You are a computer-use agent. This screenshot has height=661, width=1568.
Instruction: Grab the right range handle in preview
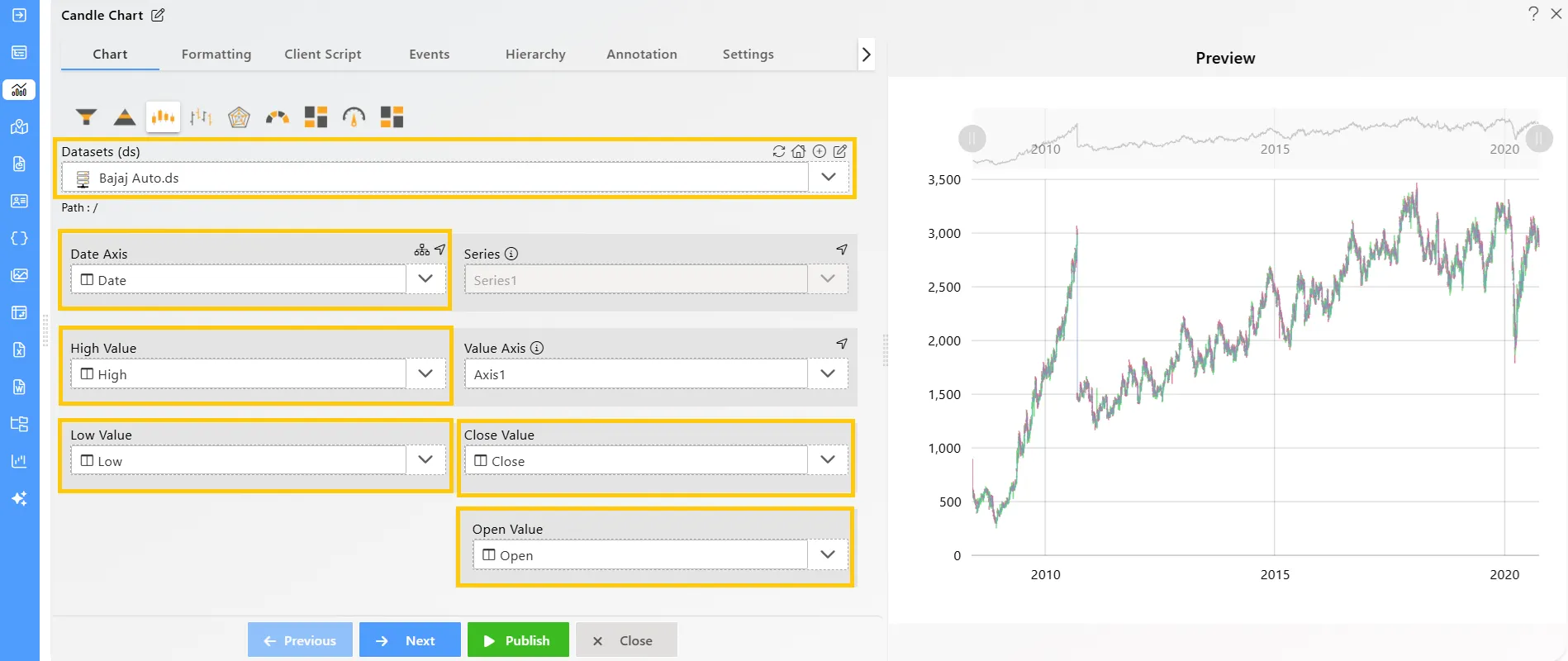click(1539, 138)
